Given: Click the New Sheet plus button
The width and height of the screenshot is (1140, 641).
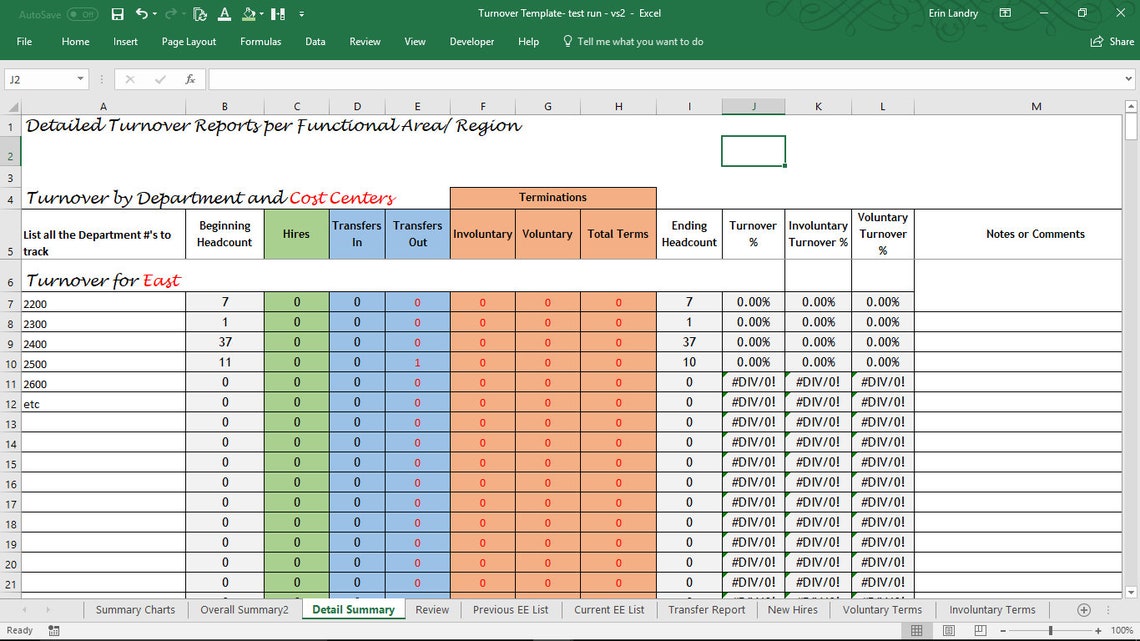Looking at the screenshot, I should [x=1083, y=609].
